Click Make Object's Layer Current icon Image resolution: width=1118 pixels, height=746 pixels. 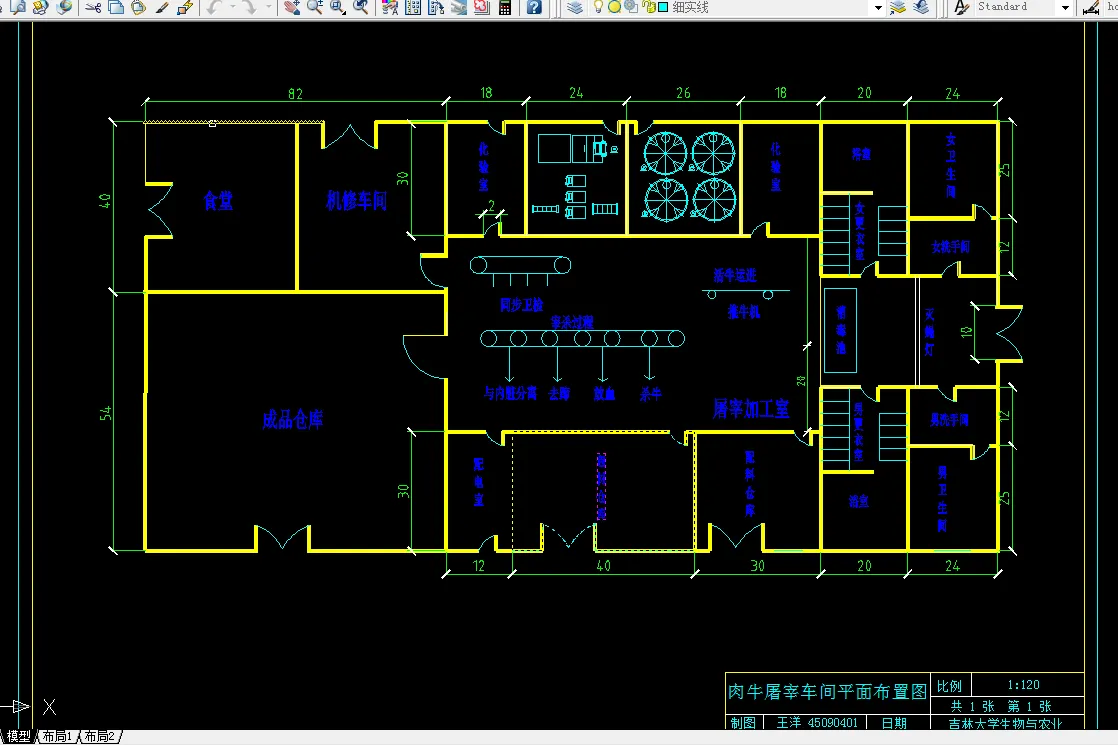pyautogui.click(x=898, y=7)
